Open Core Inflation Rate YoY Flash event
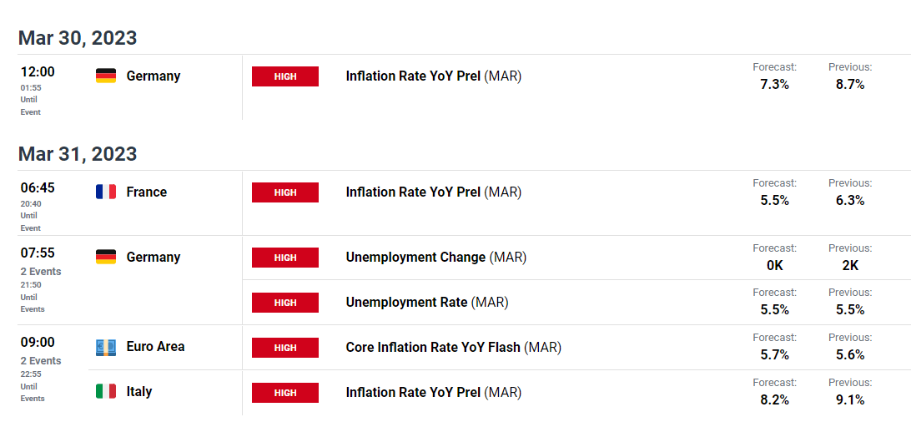Viewport: 922px width, 424px height. [453, 347]
